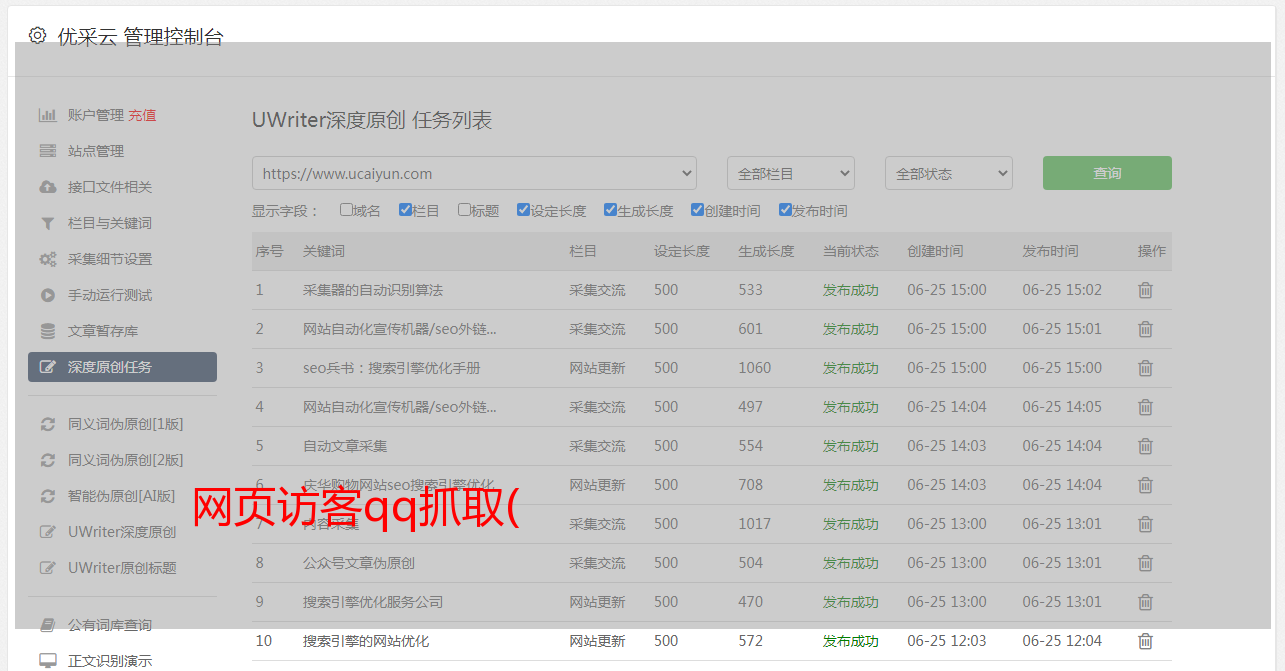The height and width of the screenshot is (671, 1285).
Task: Click the edit icon for UWriter原创标题
Action: pyautogui.click(x=47, y=568)
